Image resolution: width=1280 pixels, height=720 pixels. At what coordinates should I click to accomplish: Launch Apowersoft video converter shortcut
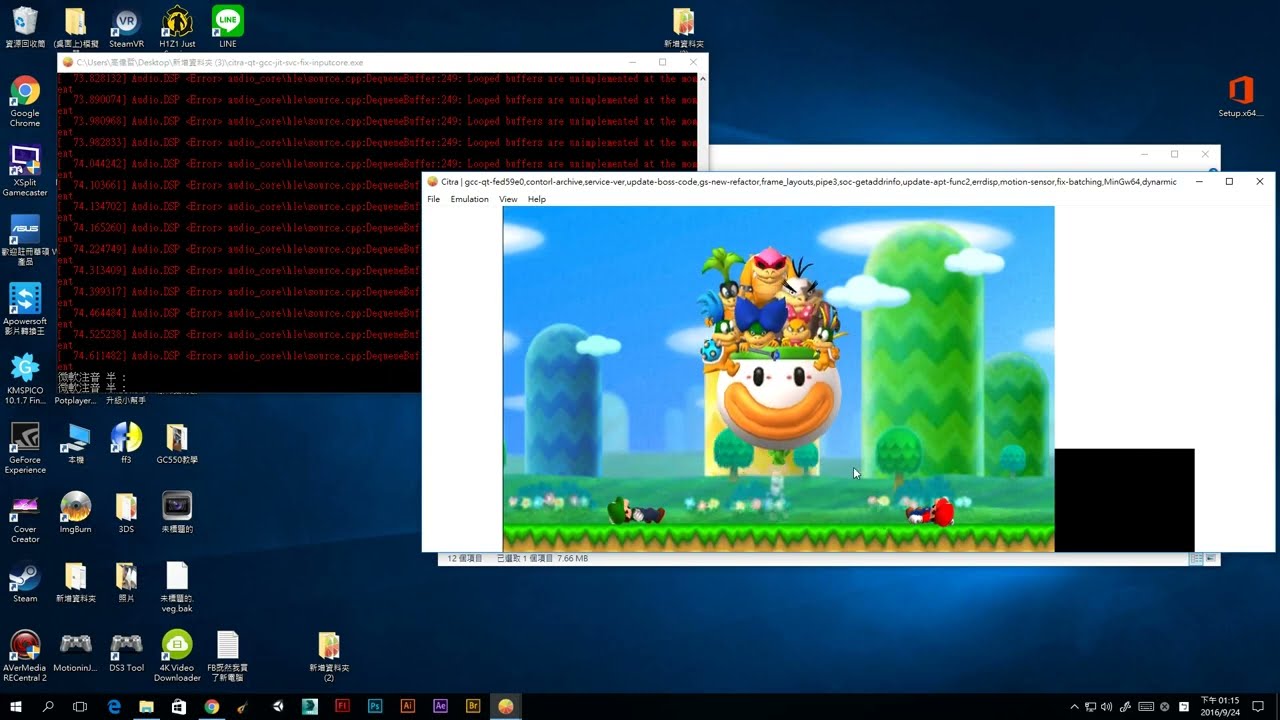(25, 309)
